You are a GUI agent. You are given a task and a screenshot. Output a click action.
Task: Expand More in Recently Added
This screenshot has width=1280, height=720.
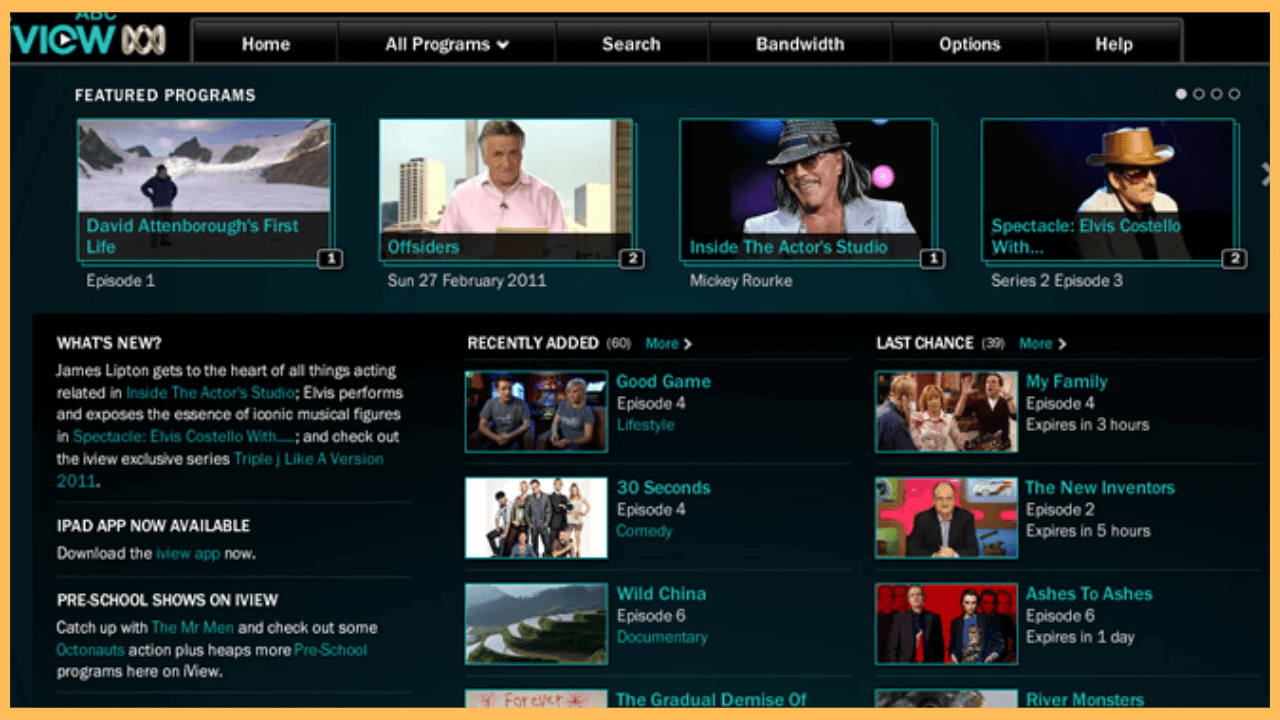point(668,344)
